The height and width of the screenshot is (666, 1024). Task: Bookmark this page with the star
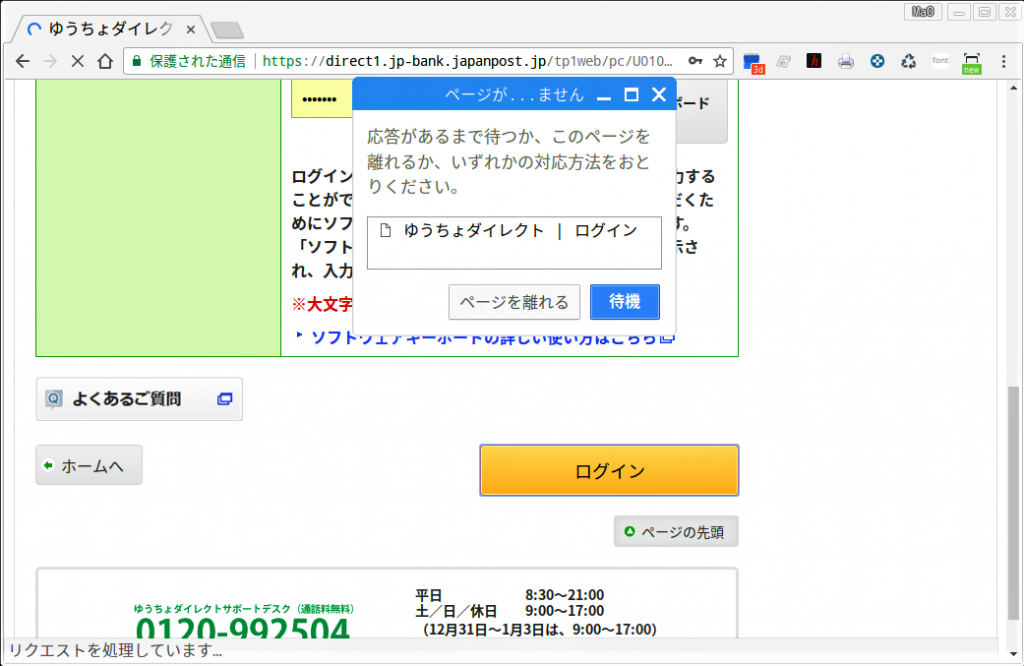tap(720, 61)
